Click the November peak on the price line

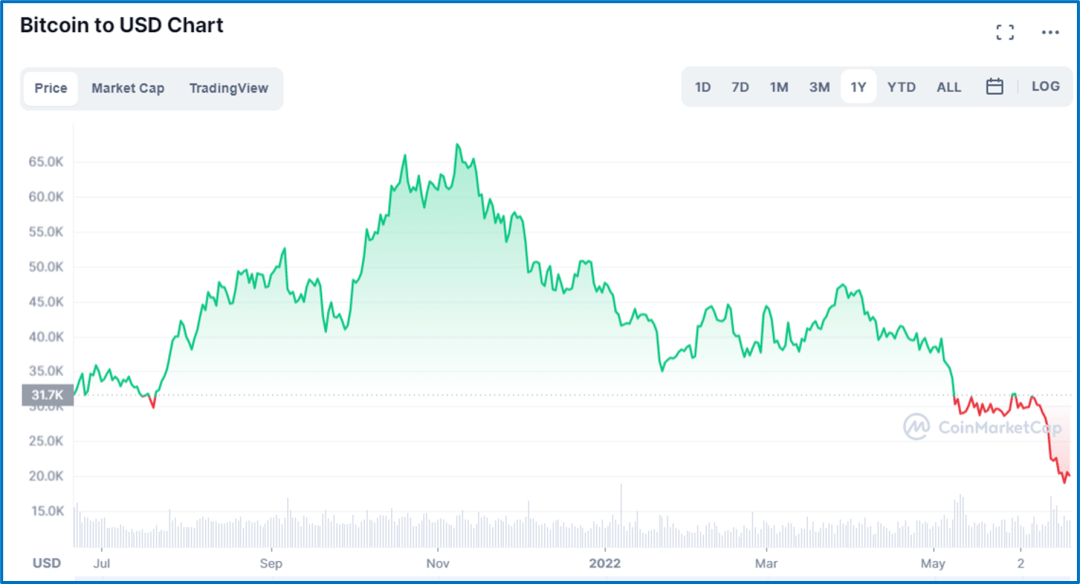pos(457,145)
